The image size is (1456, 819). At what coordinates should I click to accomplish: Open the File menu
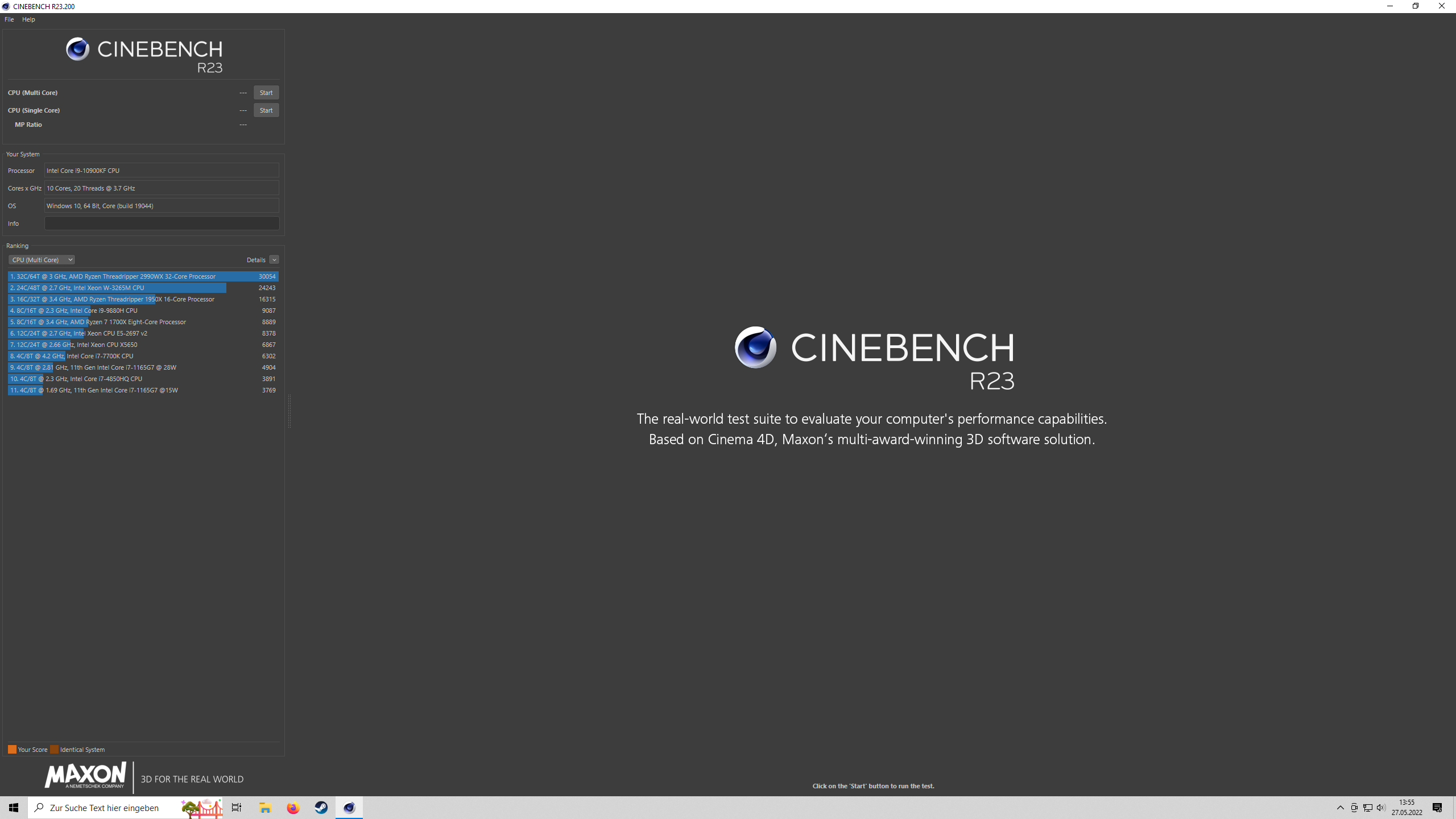(9, 19)
